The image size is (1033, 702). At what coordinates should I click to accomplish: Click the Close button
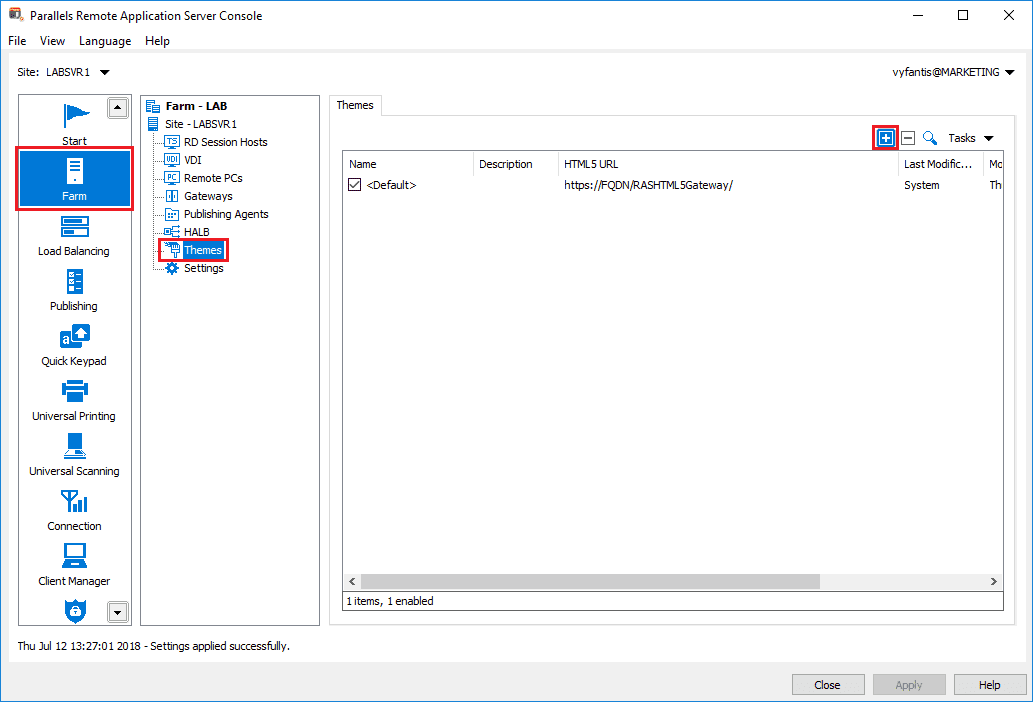[x=827, y=685]
